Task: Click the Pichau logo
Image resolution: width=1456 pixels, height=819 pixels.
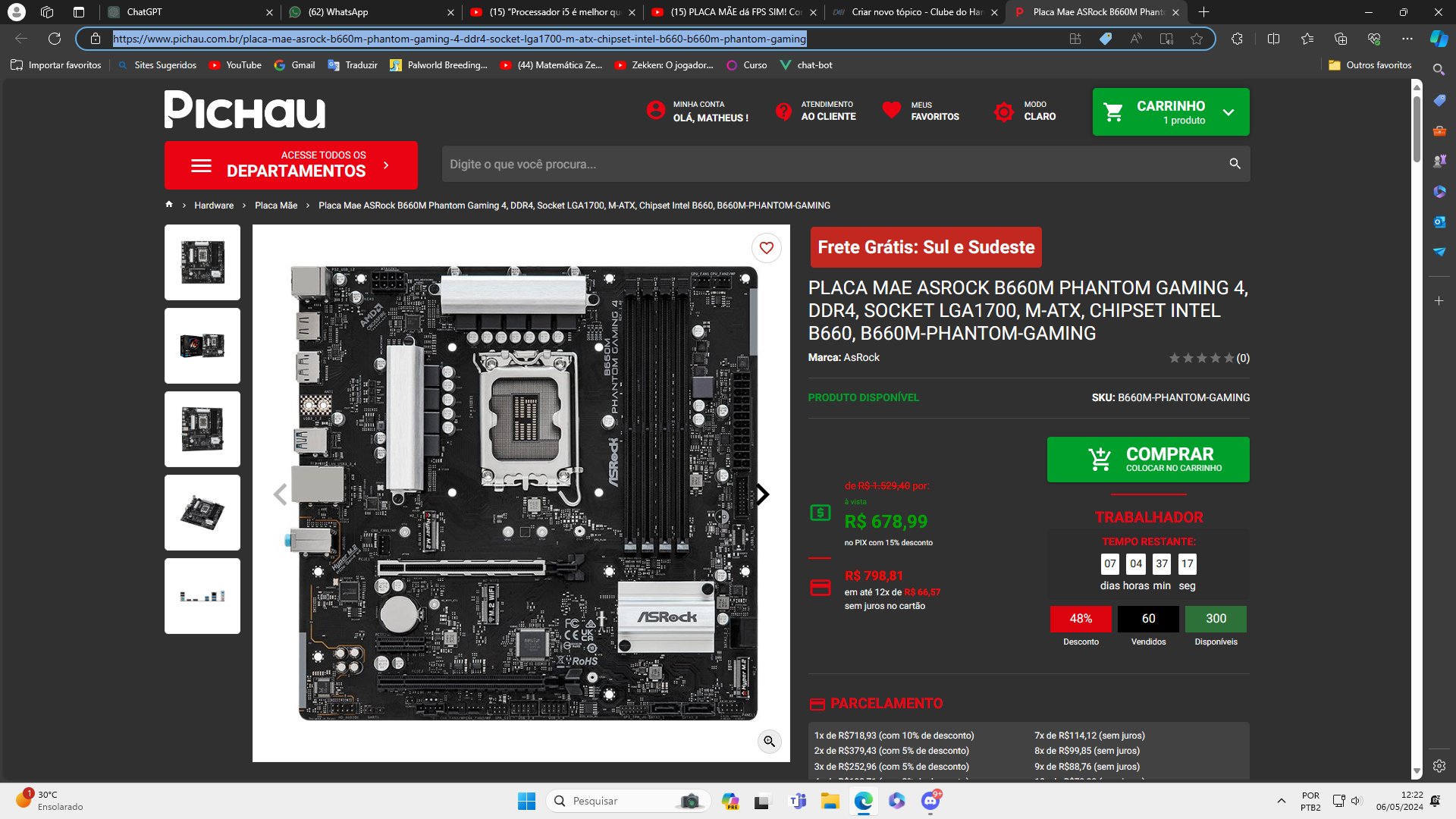Action: click(245, 110)
